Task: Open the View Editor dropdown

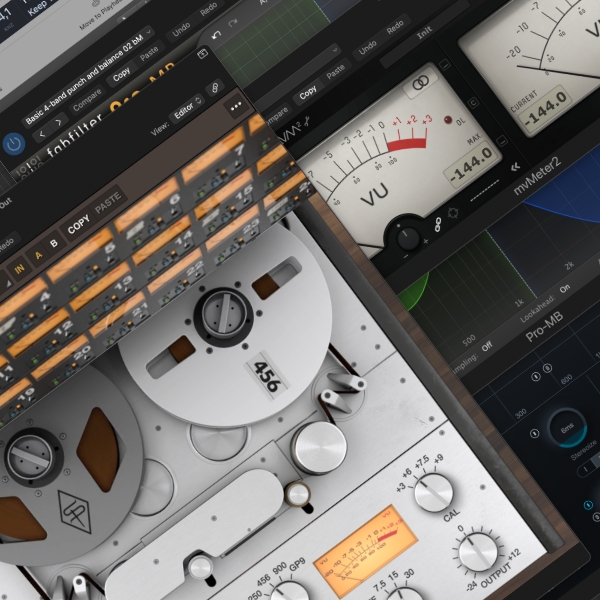Action: [x=188, y=108]
